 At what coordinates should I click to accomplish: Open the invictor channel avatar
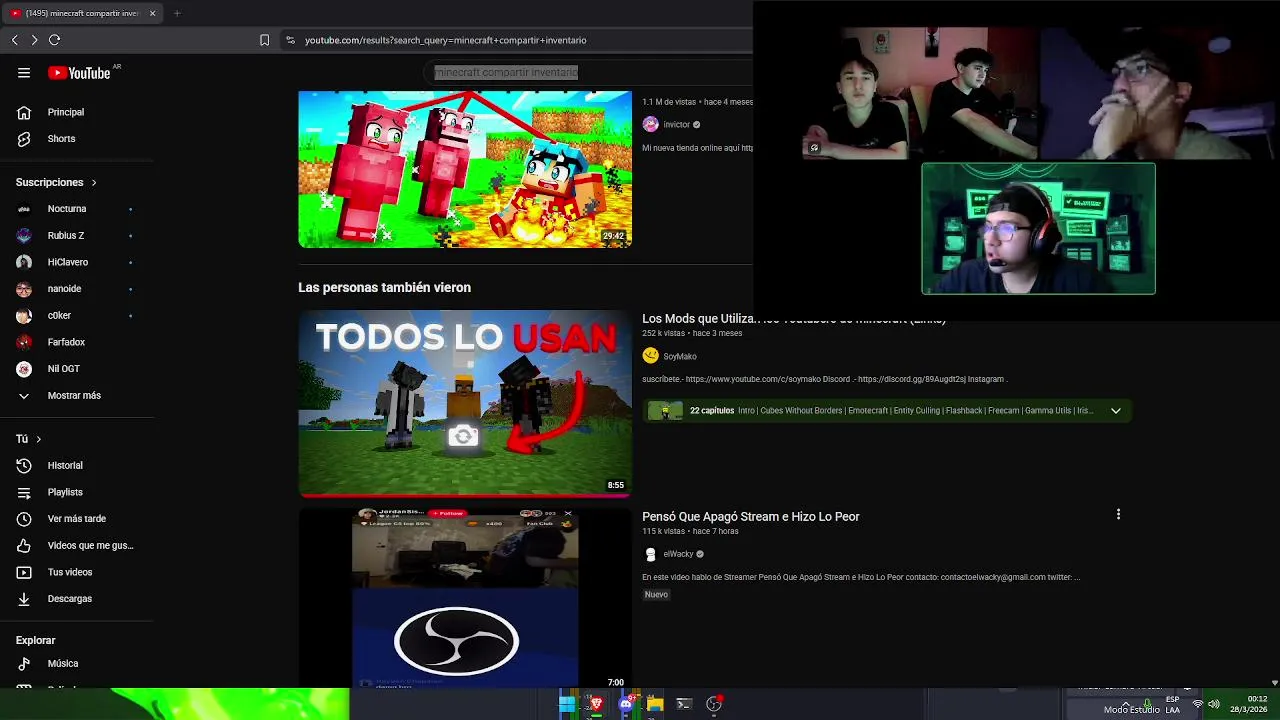point(650,124)
